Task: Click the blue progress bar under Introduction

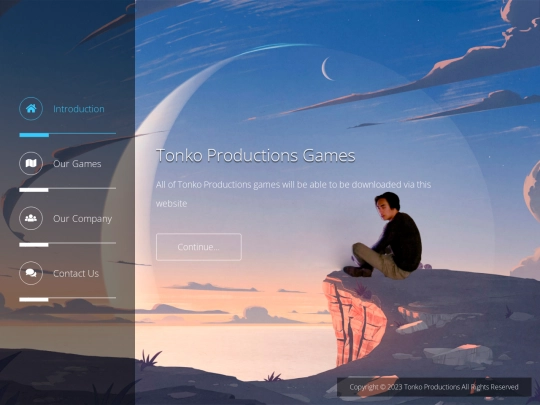Action: click(x=34, y=135)
